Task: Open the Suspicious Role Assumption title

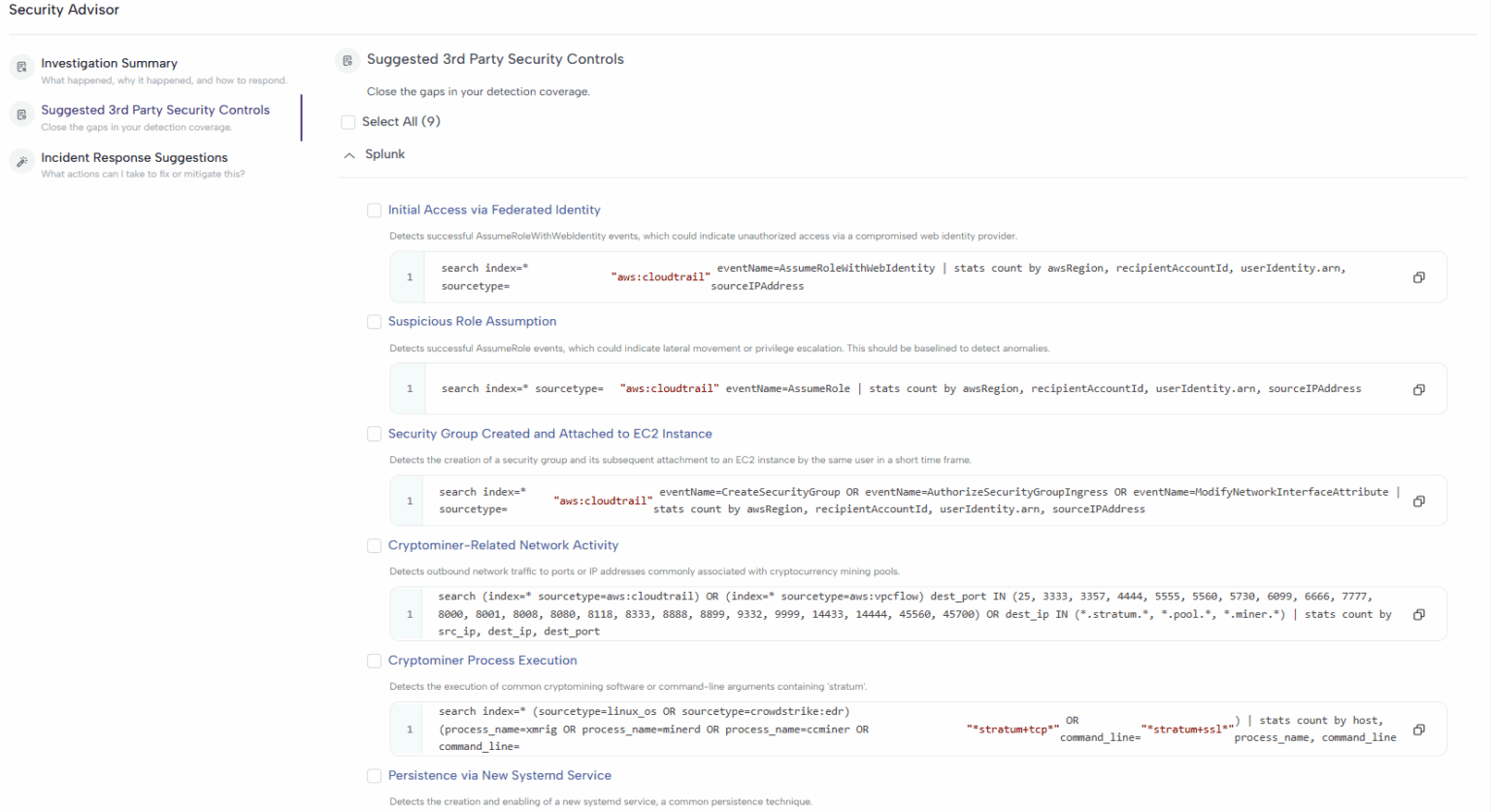Action: [x=473, y=321]
